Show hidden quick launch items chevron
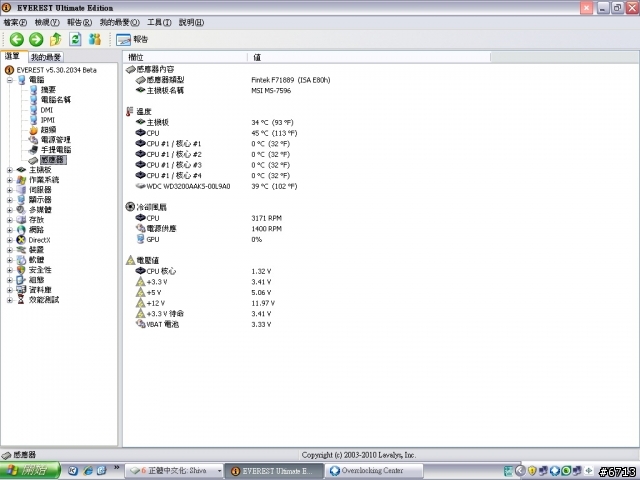640x480 pixels. pos(116,468)
